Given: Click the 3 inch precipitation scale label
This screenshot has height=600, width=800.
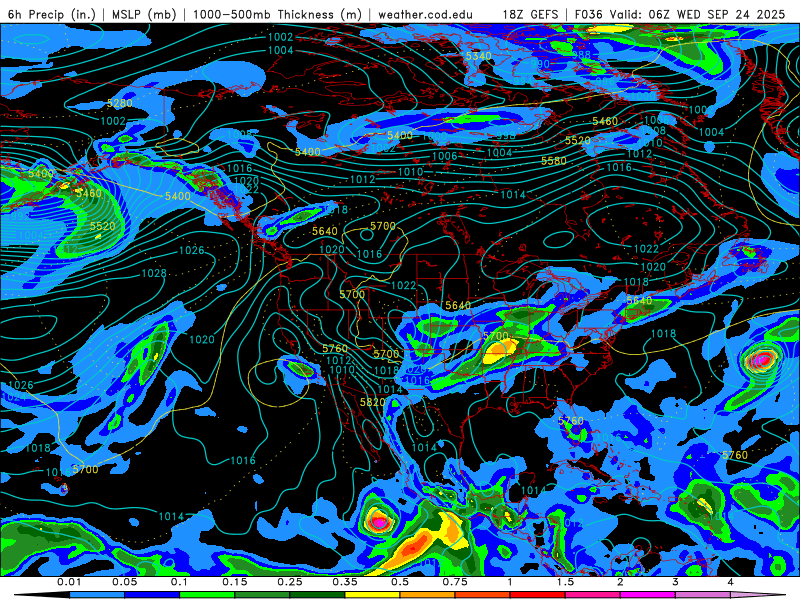Looking at the screenshot, I should [675, 582].
